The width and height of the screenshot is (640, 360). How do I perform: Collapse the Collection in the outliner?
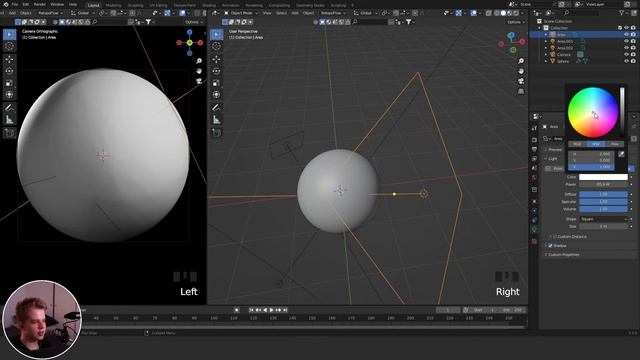point(540,28)
